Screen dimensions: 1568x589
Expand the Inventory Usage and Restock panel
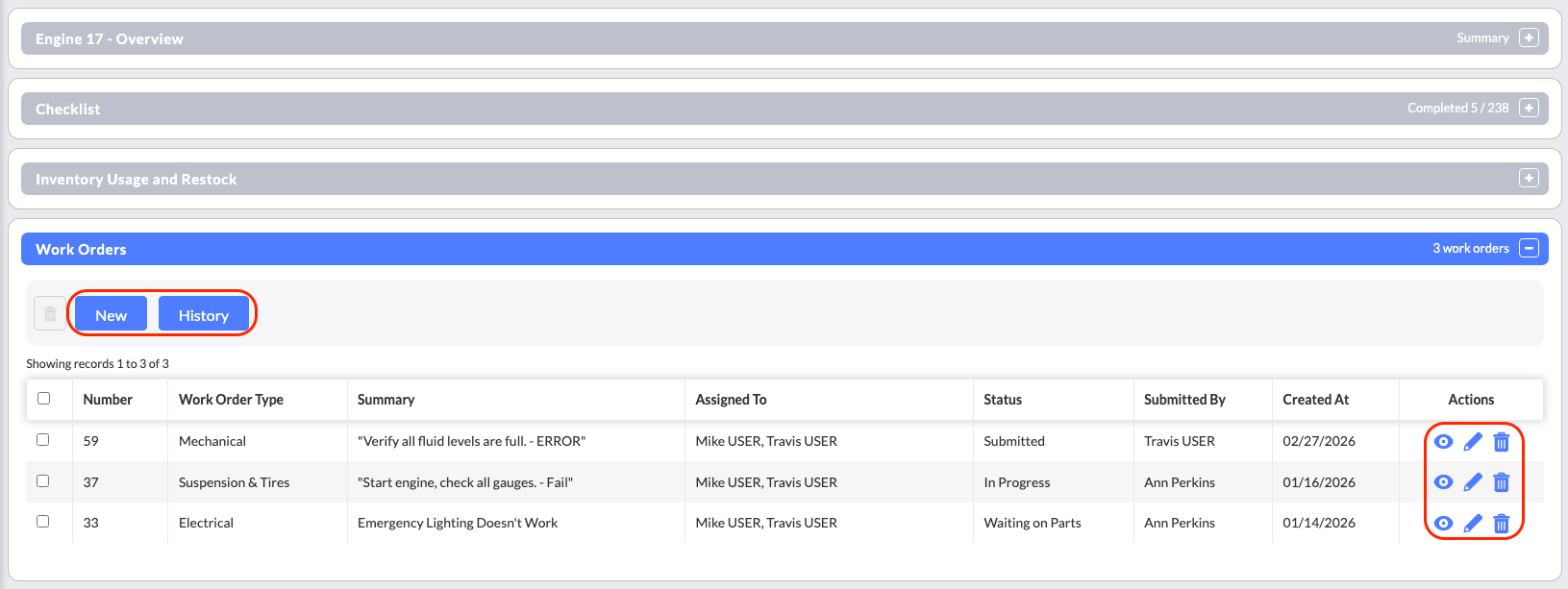pyautogui.click(x=1529, y=178)
